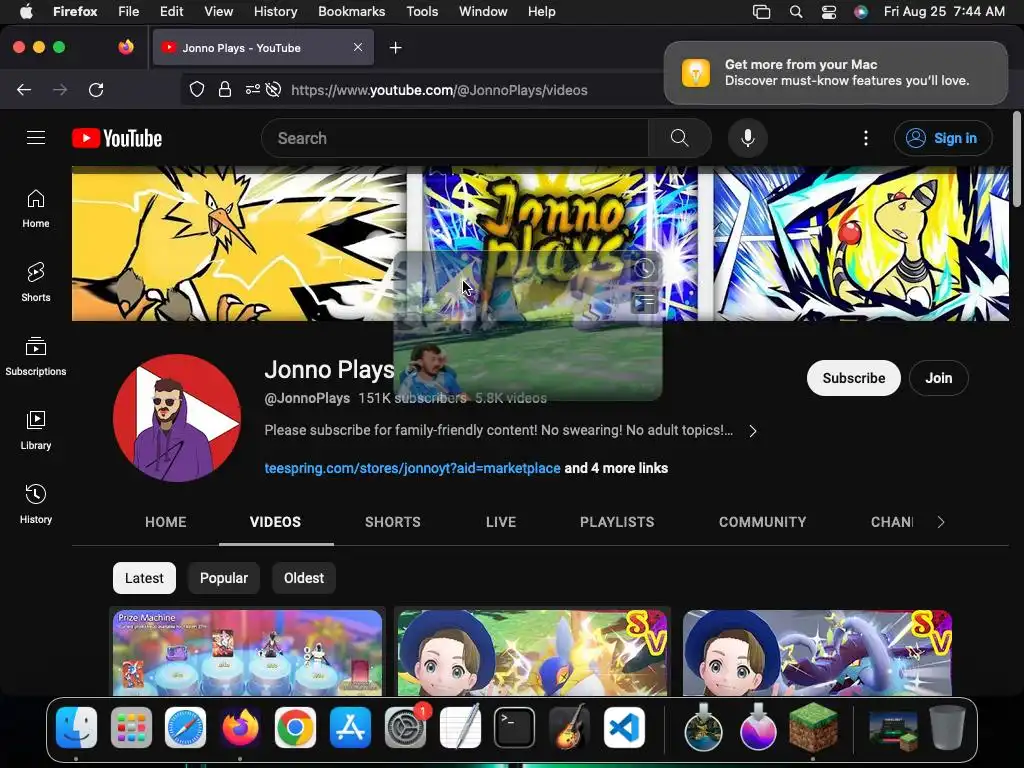Click the Firefox address bar URL
The height and width of the screenshot is (768, 1024).
[439, 90]
